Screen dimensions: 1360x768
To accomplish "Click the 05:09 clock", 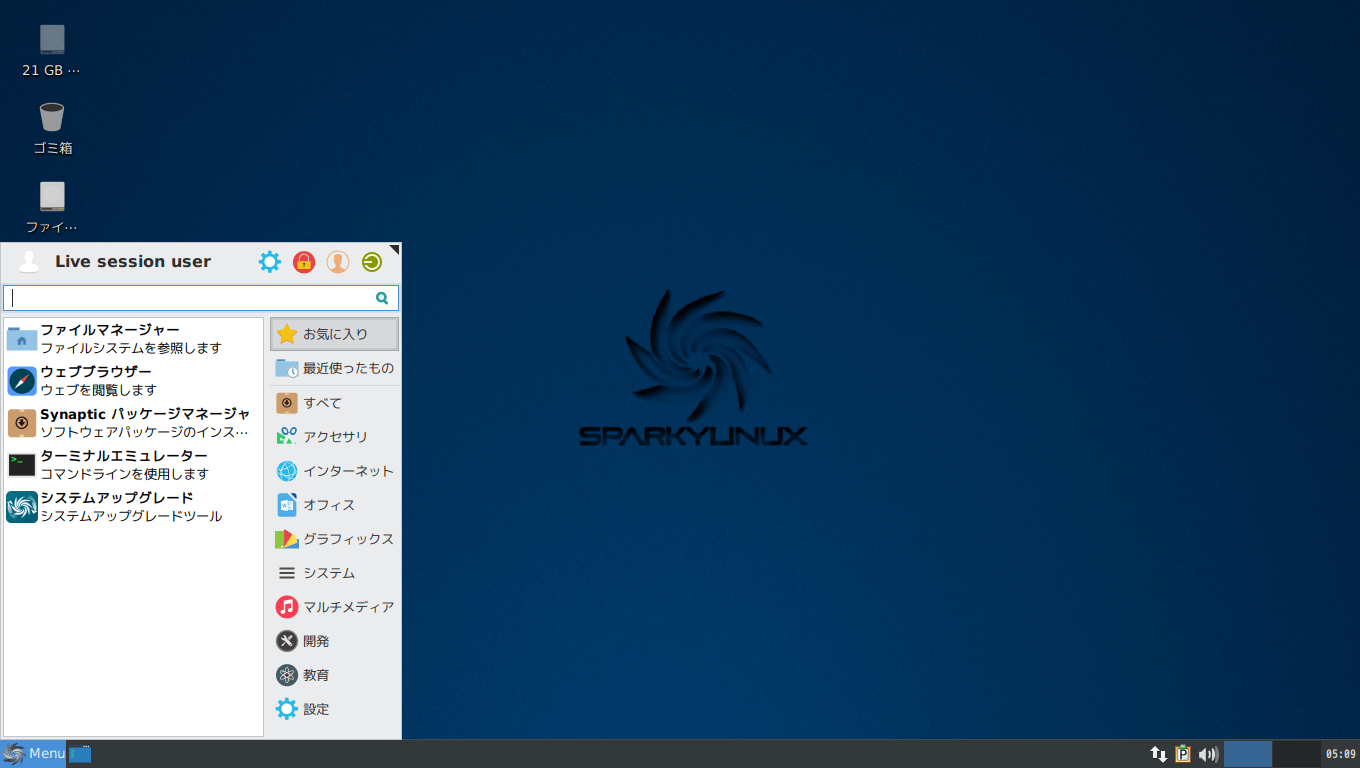I will (1340, 754).
